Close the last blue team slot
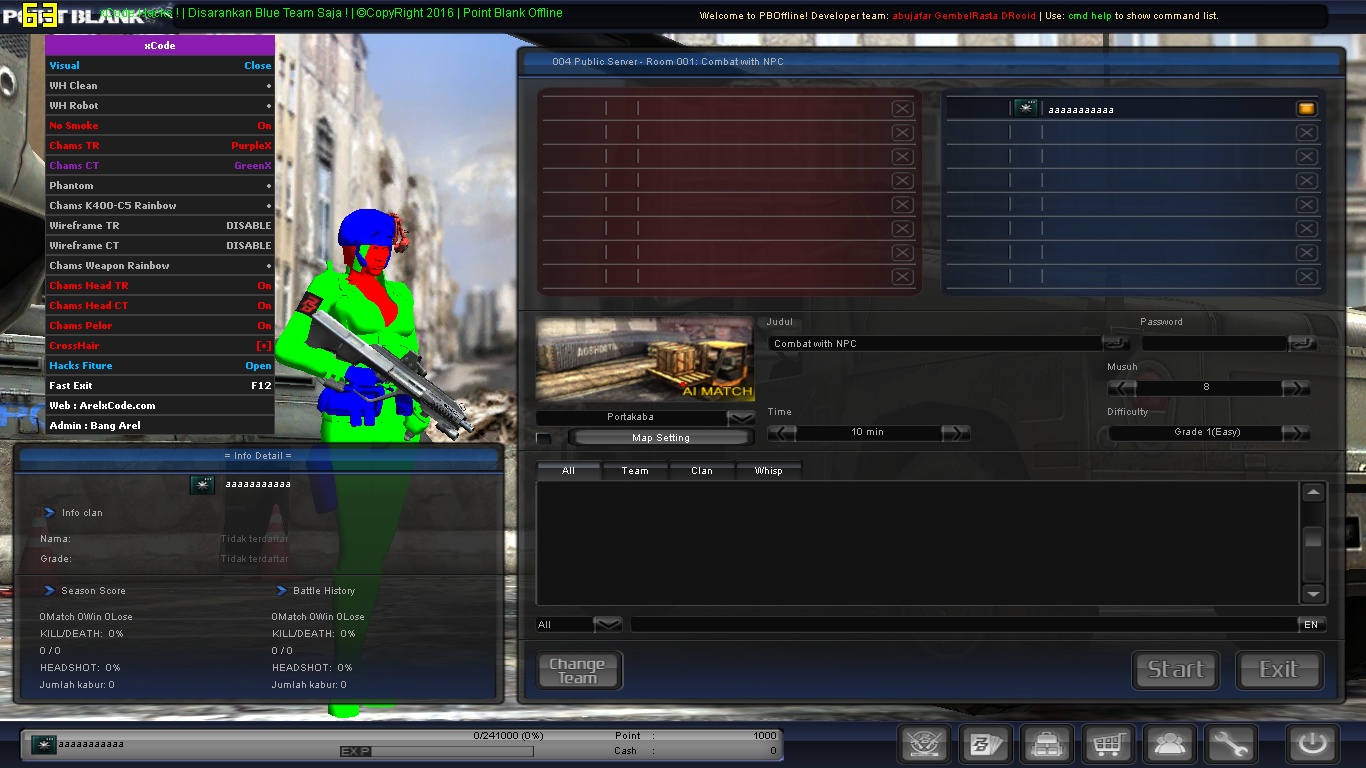 1306,277
